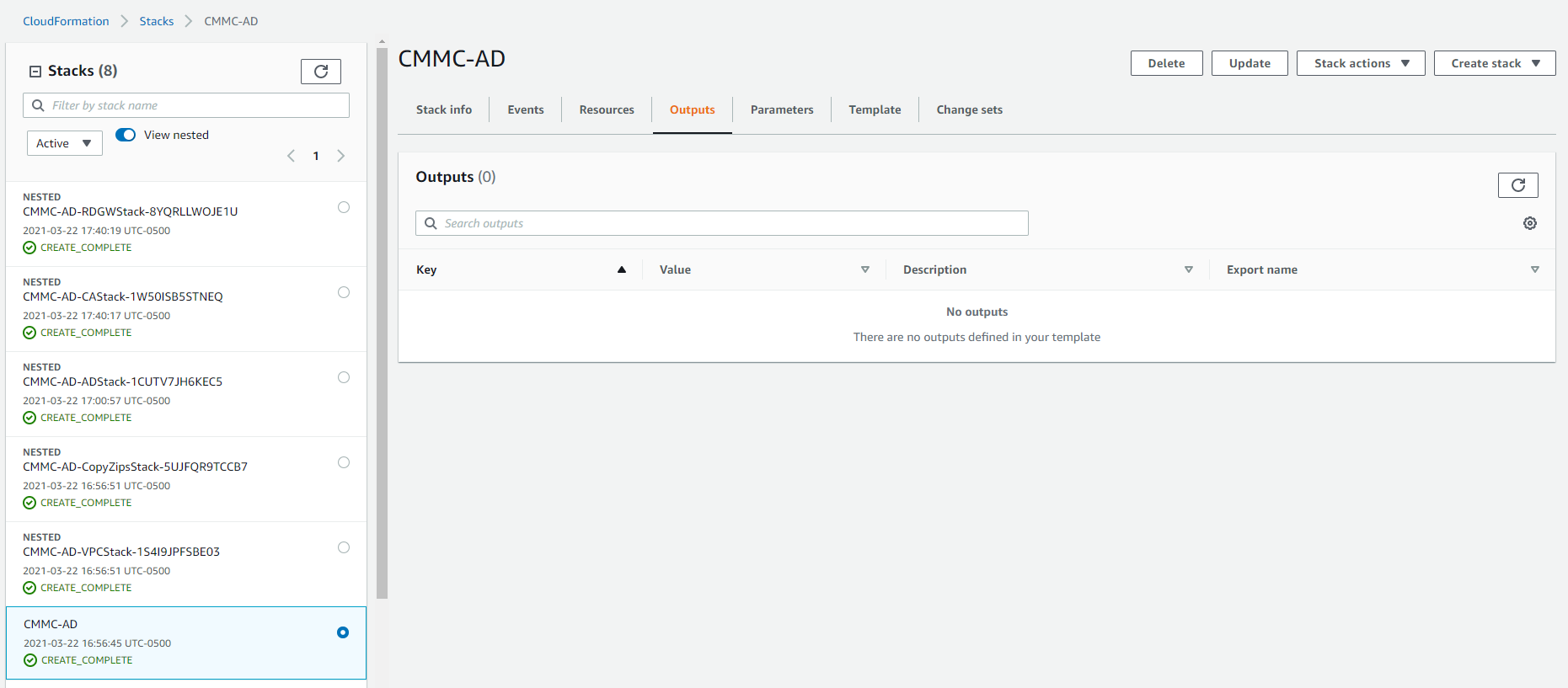Open outputs preferences gear icon
The height and width of the screenshot is (688, 1568).
point(1530,223)
